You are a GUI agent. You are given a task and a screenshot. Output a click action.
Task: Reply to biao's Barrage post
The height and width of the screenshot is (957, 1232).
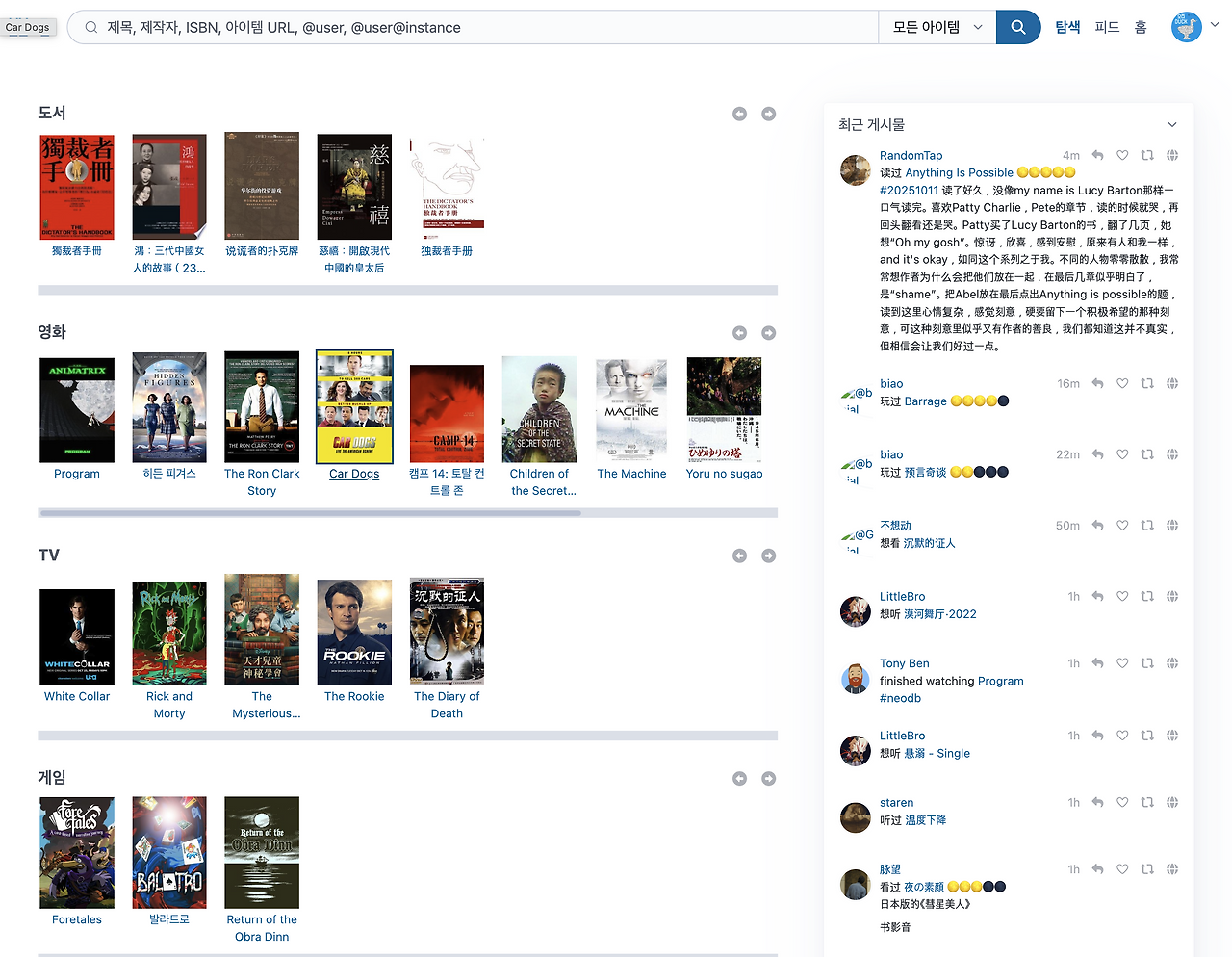[x=1097, y=383]
